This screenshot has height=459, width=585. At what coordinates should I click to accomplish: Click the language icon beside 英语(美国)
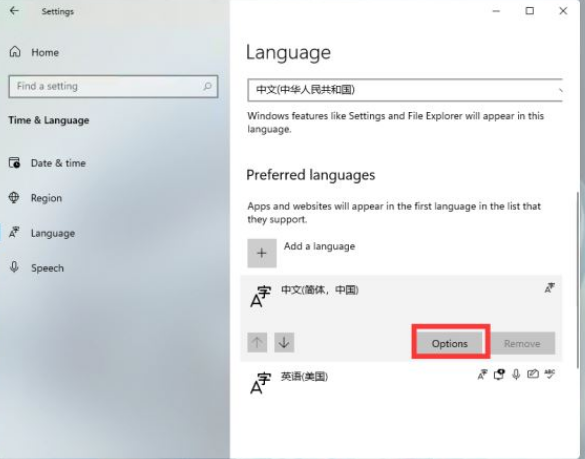(260, 383)
